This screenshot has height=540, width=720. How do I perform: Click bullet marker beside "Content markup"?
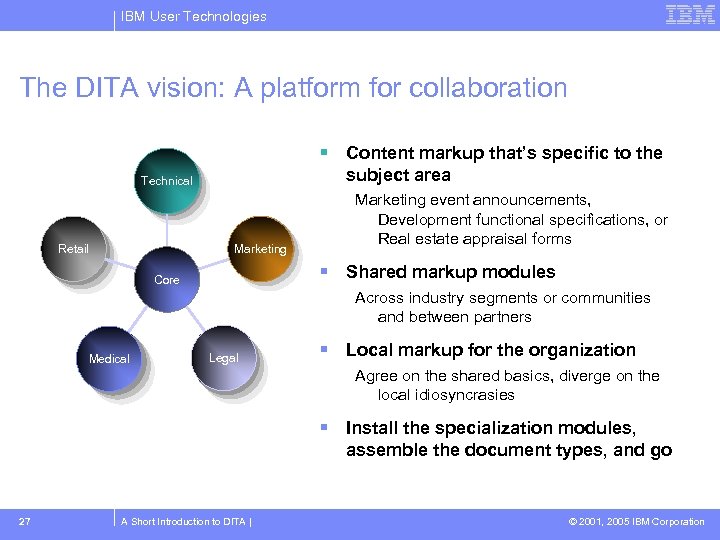(324, 152)
